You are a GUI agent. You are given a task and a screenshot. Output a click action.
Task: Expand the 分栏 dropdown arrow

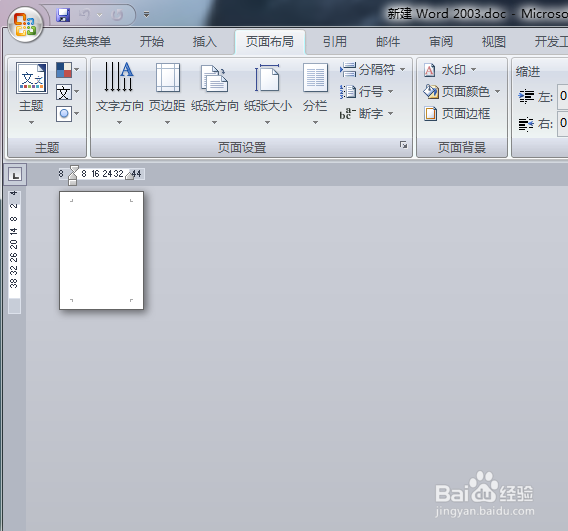316,122
